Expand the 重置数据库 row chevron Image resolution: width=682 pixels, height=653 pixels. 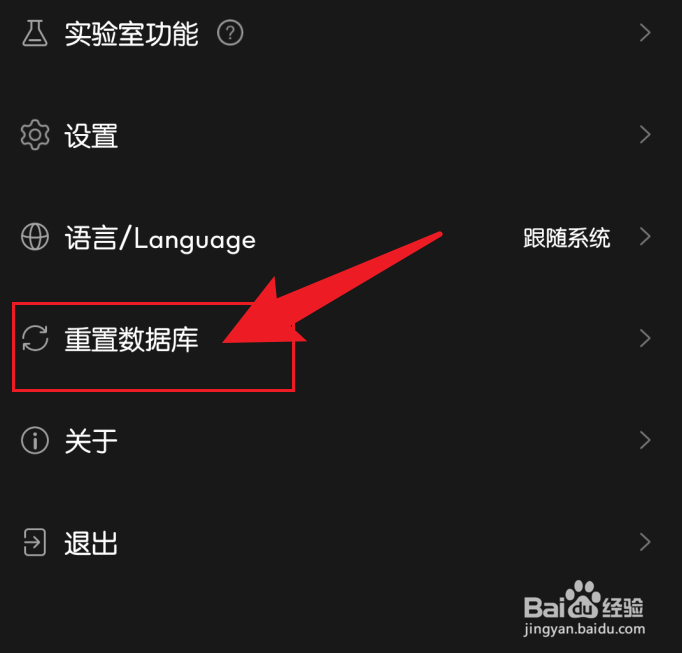(645, 338)
